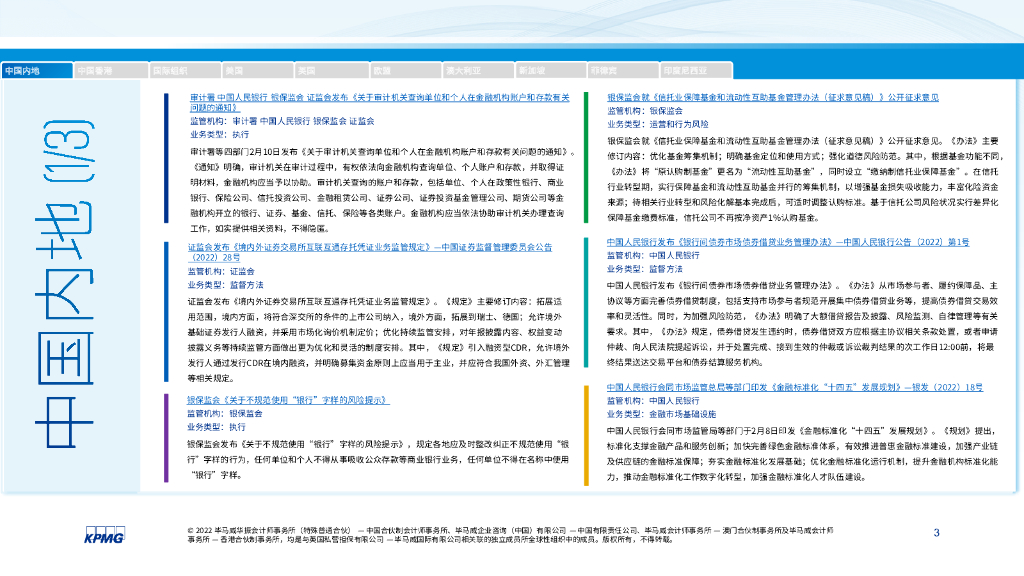Switch to the 英国 tab
The image size is (1024, 576).
coord(330,71)
